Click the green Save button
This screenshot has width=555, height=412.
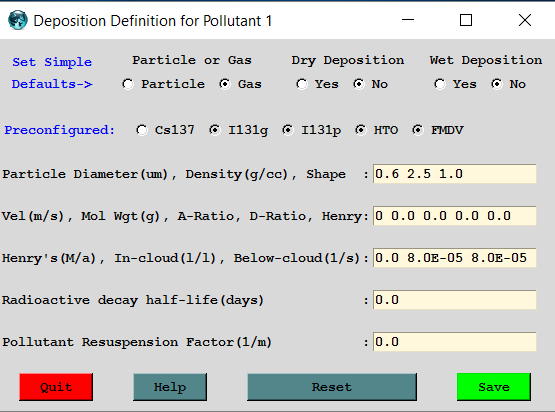[x=494, y=387]
